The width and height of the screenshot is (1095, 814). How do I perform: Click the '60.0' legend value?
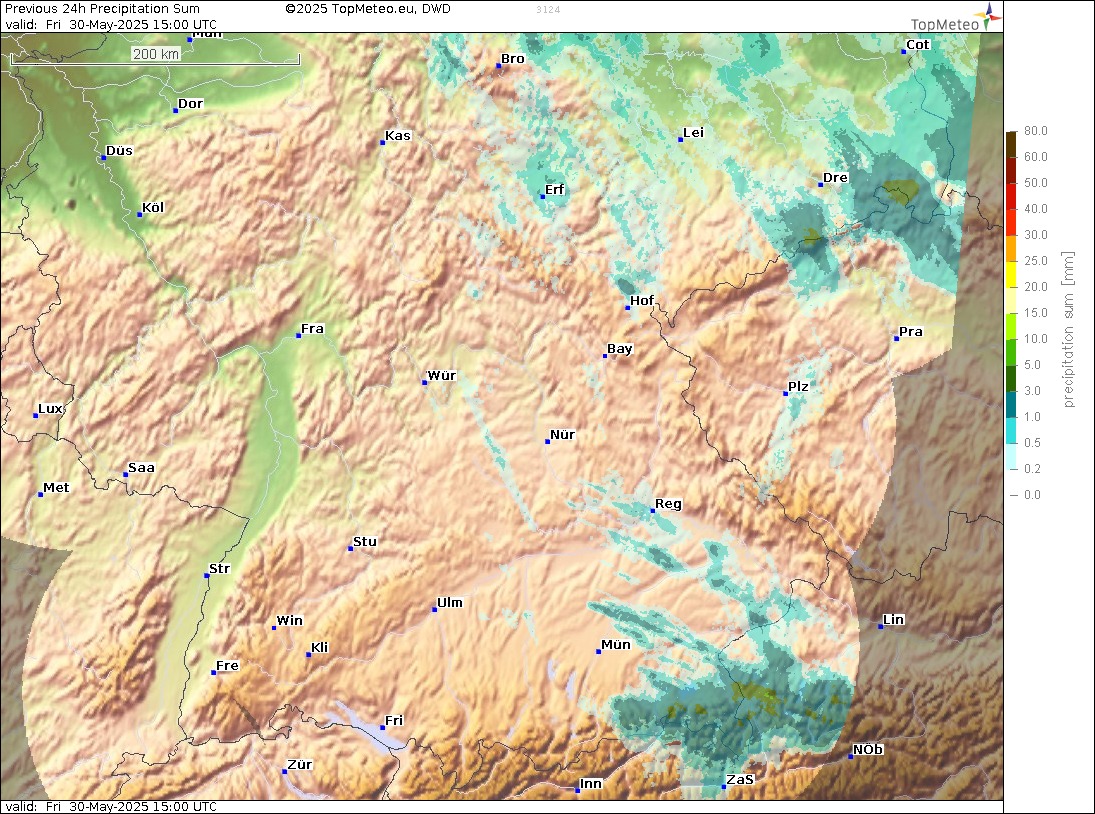pos(1036,157)
